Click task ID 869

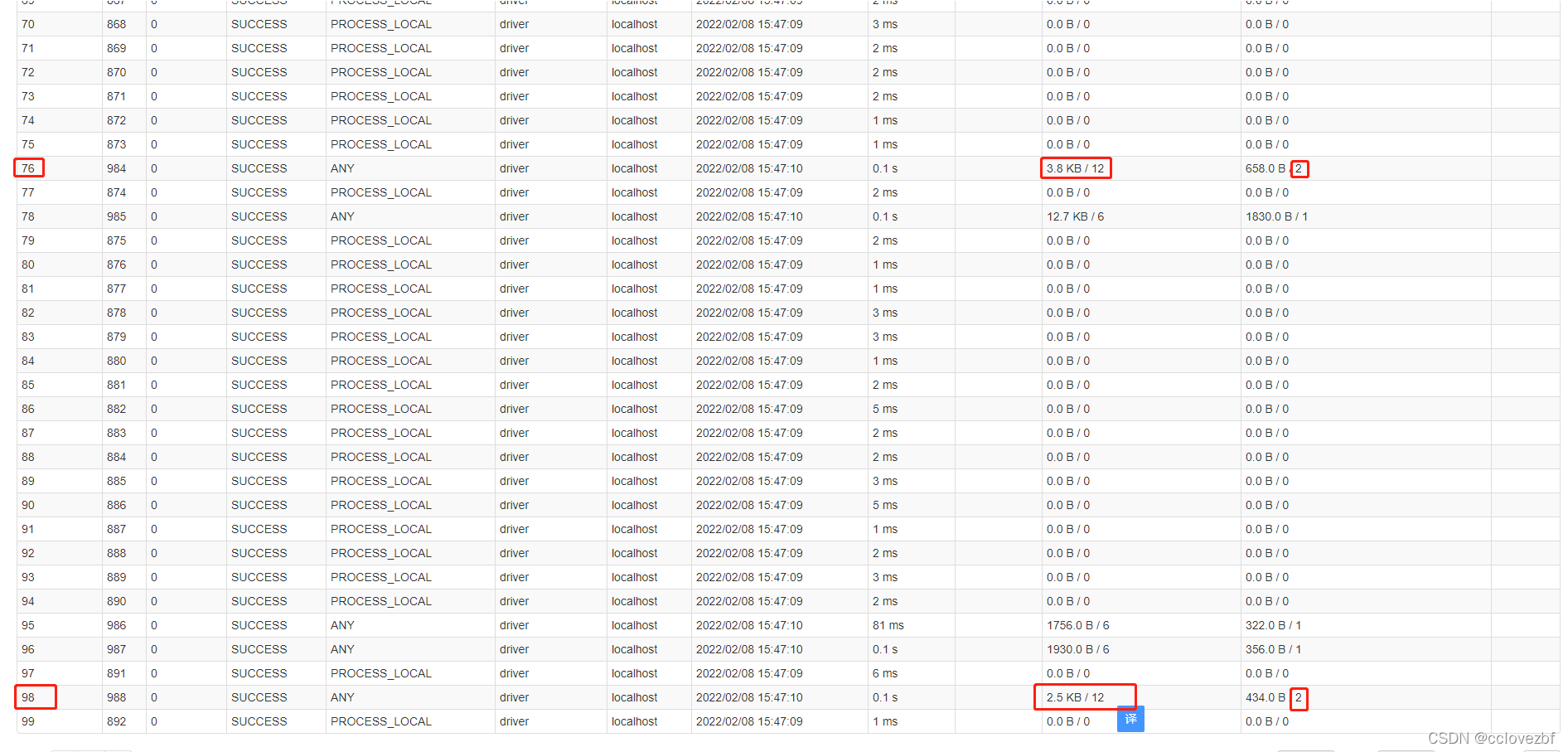[117, 48]
